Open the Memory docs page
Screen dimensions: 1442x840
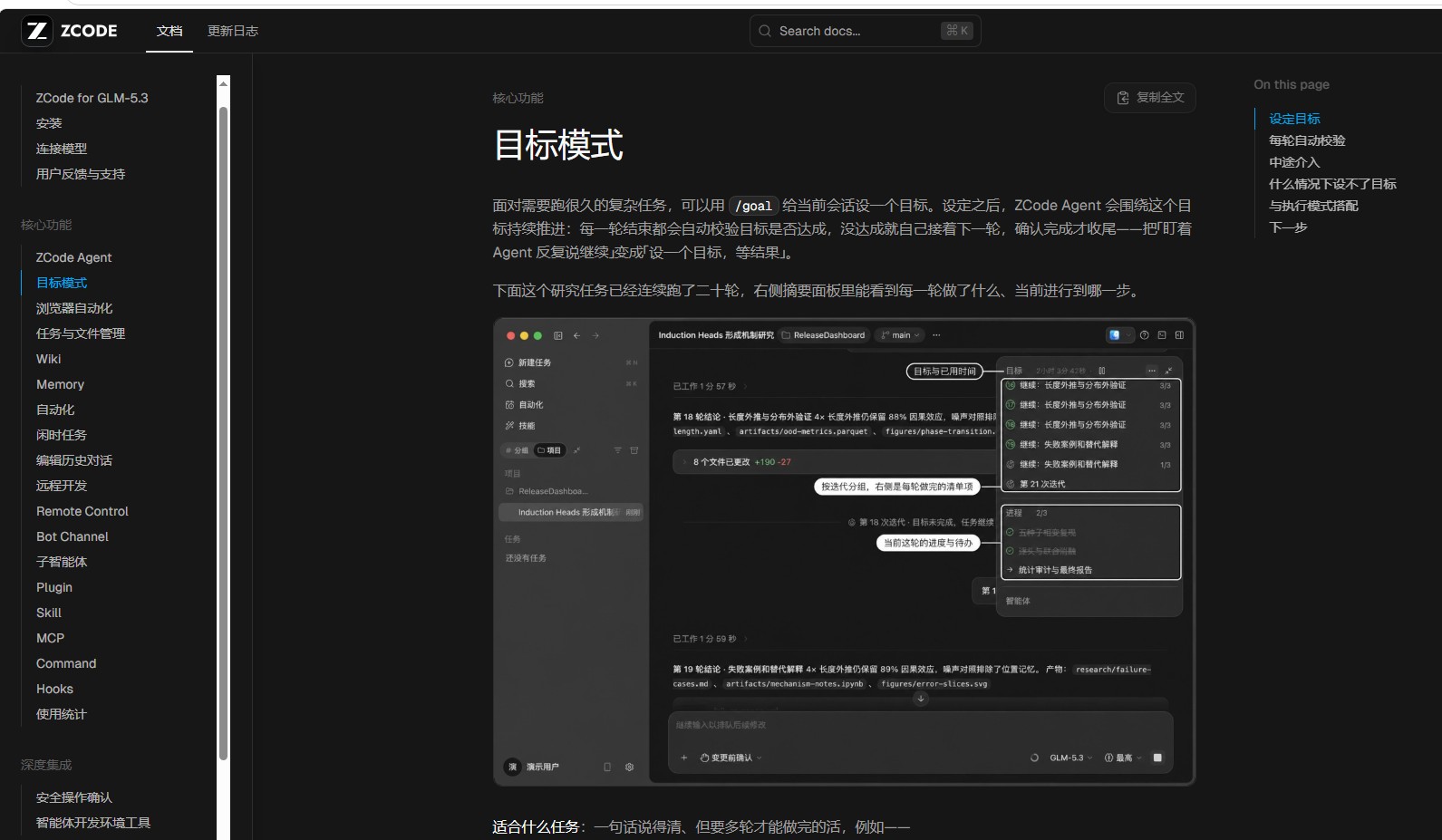pos(60,384)
